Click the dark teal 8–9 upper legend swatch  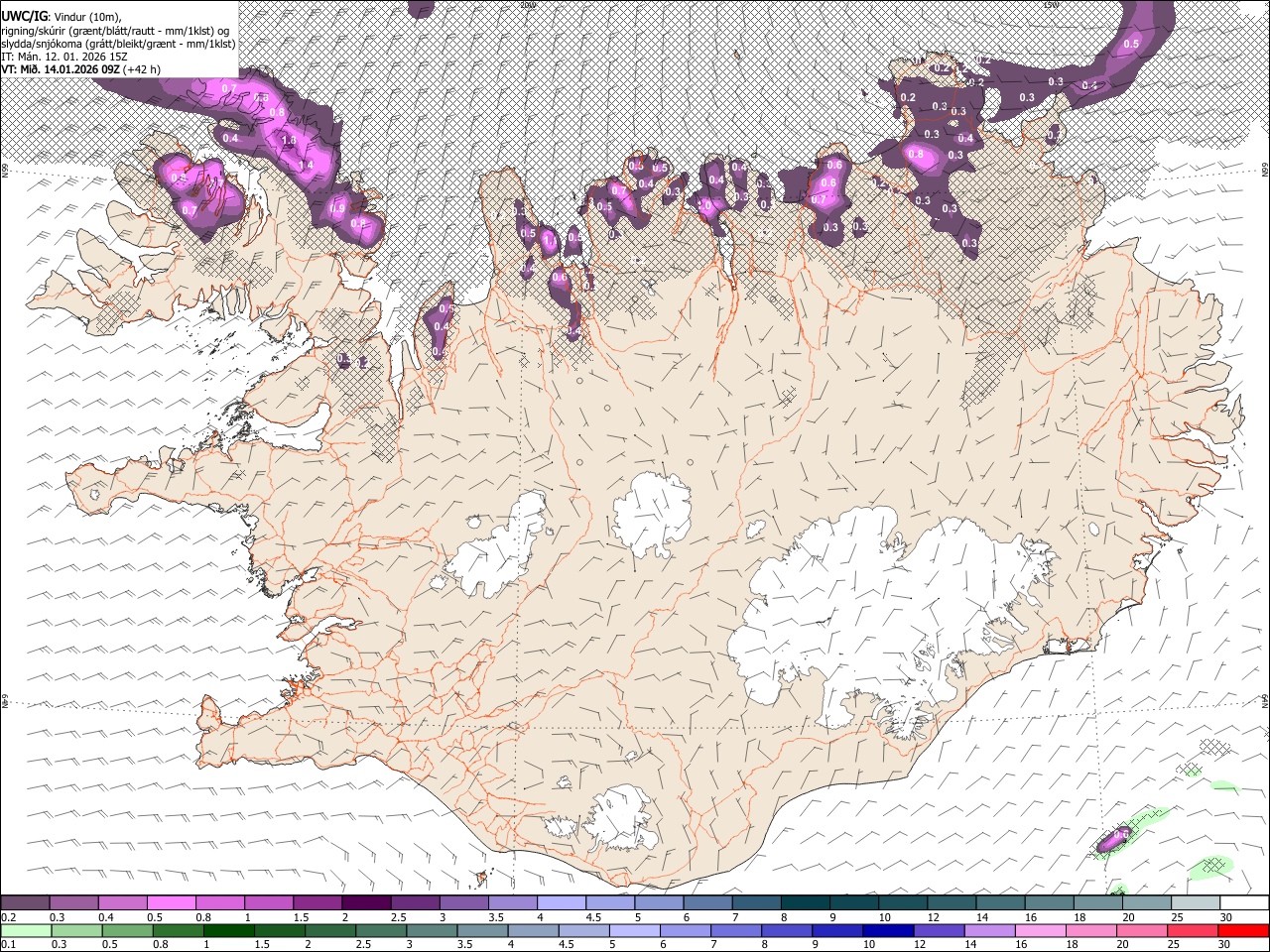tap(806, 902)
